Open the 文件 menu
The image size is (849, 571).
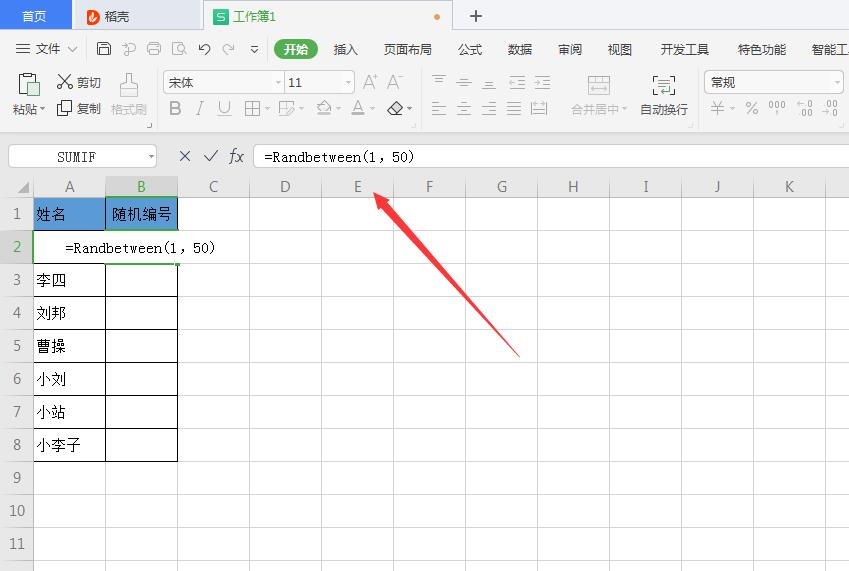pos(47,49)
